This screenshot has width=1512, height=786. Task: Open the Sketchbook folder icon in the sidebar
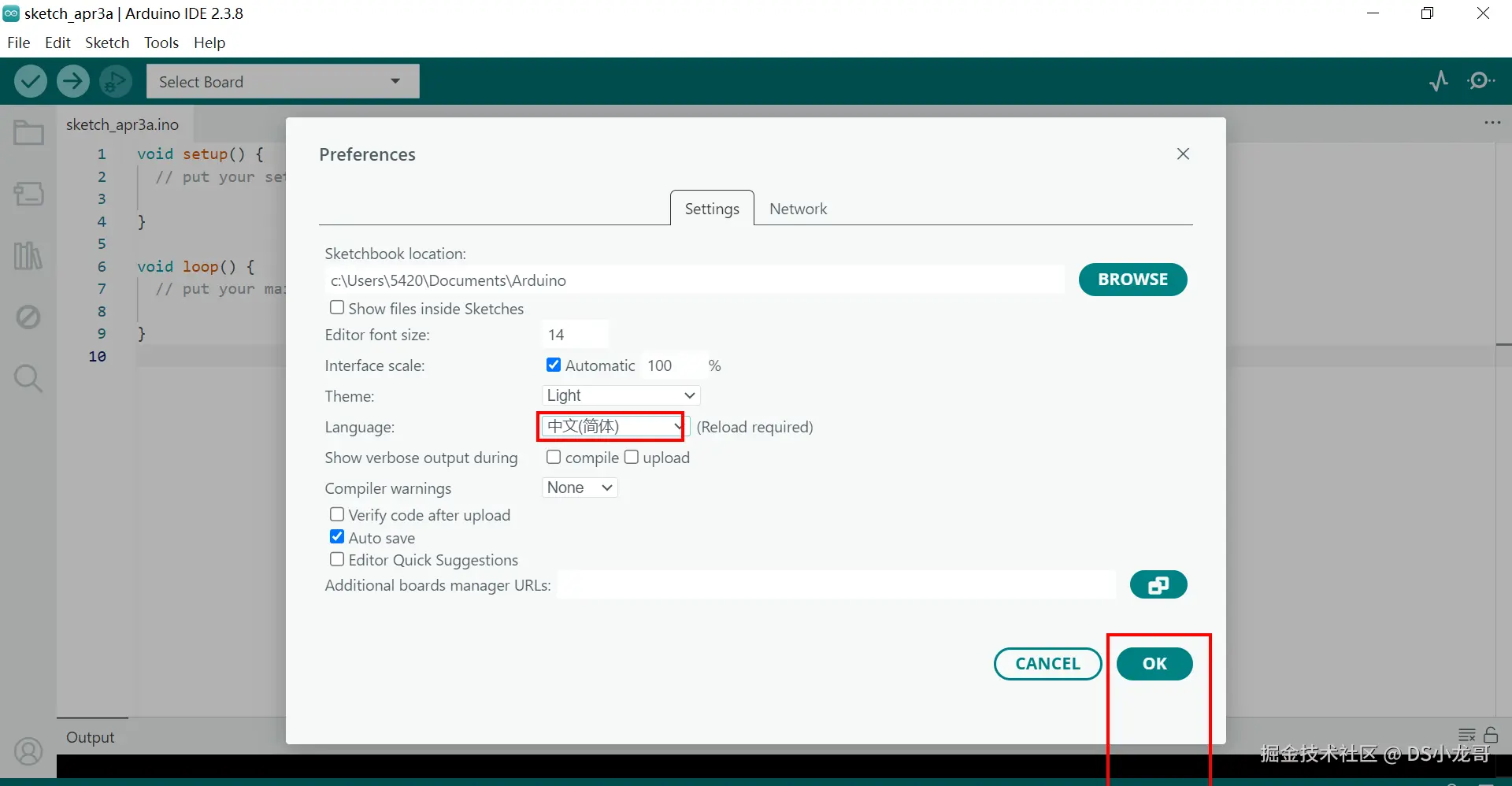tap(28, 132)
